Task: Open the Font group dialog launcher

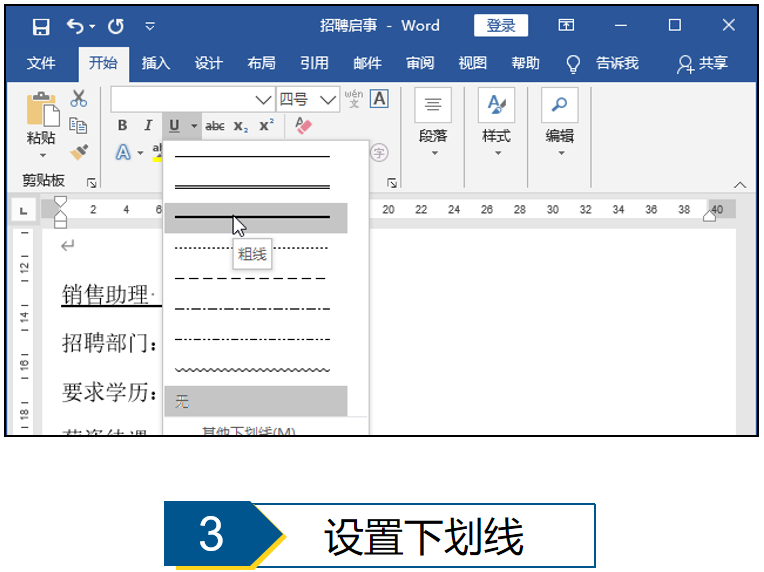Action: point(392,183)
